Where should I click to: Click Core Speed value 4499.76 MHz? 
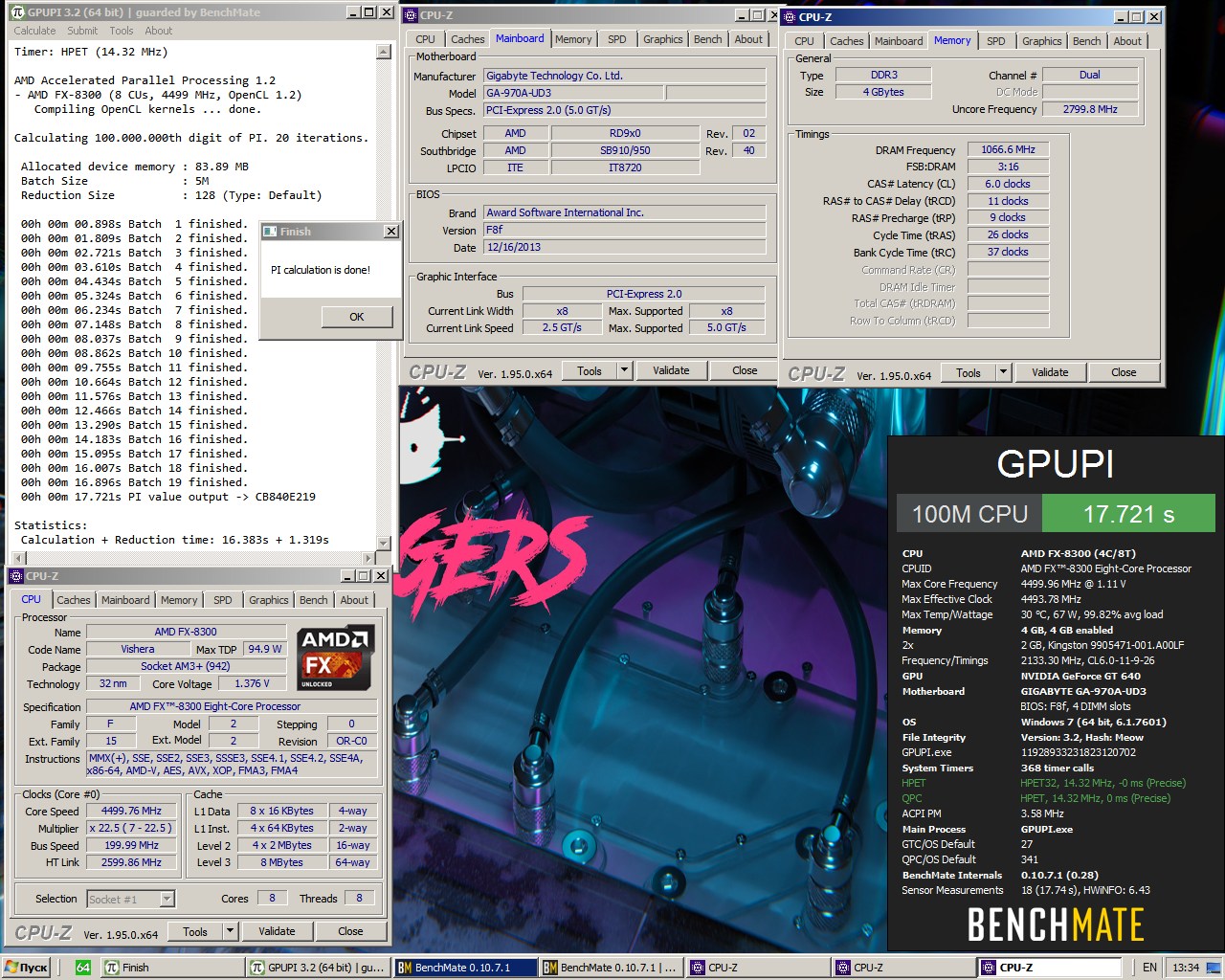click(132, 811)
